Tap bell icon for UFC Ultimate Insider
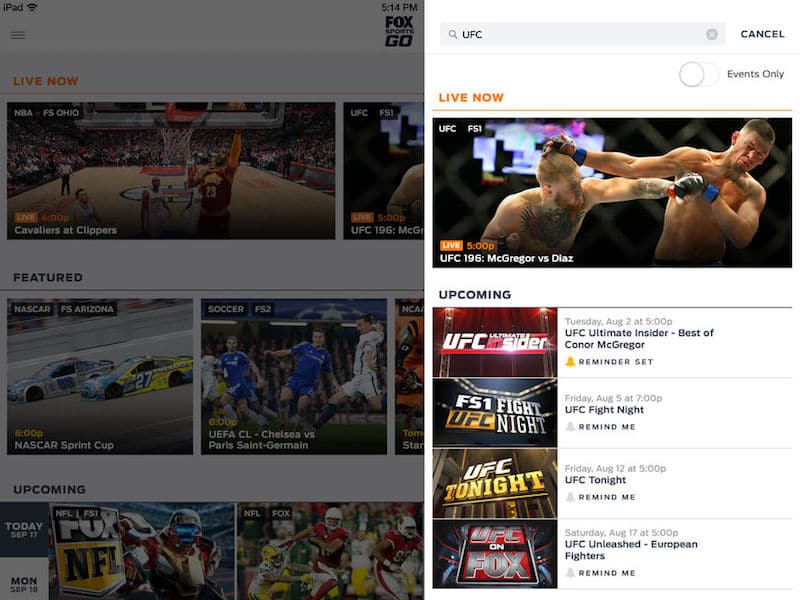Image resolution: width=800 pixels, height=600 pixels. tap(570, 362)
